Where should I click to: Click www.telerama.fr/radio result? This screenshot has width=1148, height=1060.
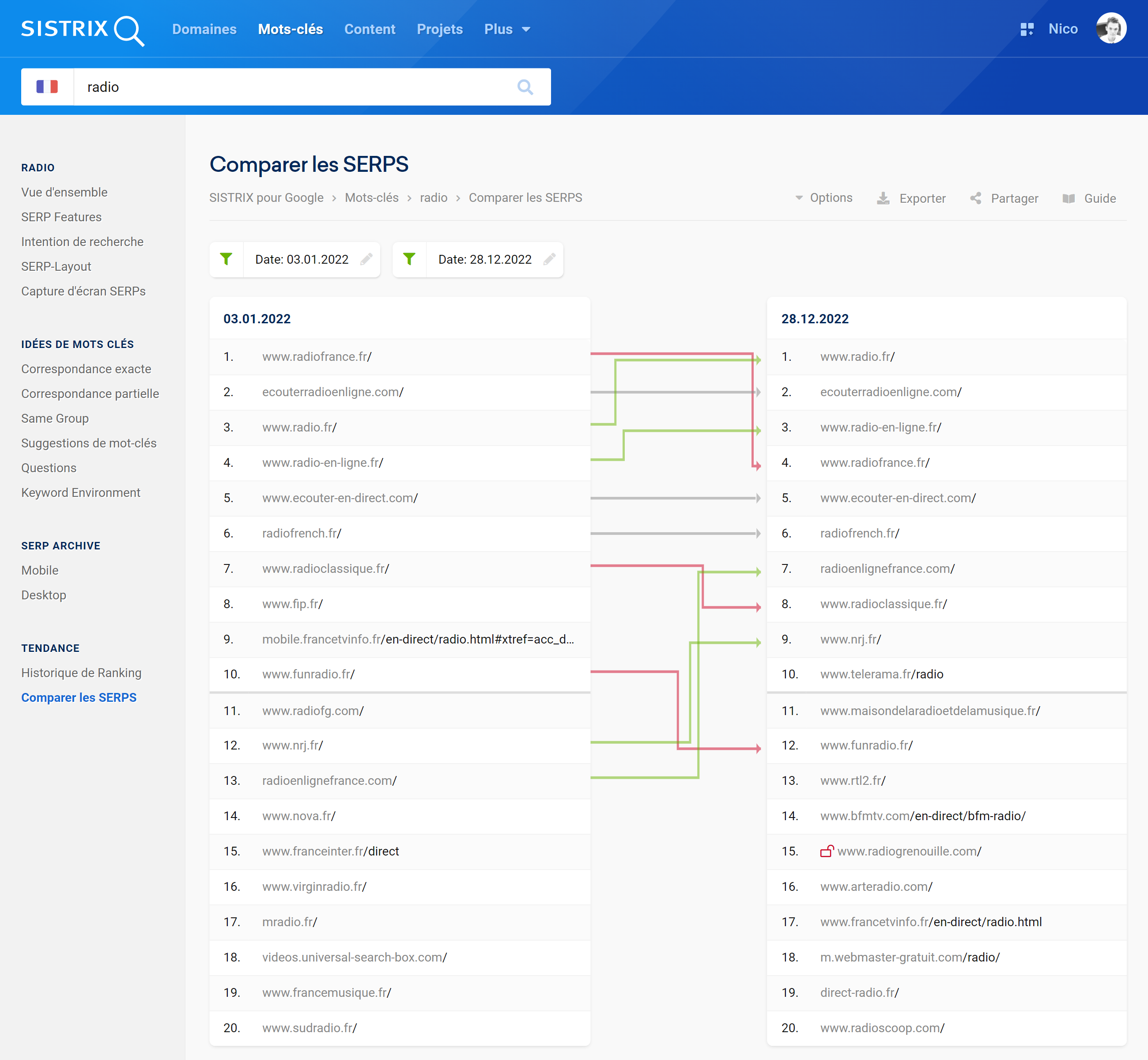coord(881,674)
